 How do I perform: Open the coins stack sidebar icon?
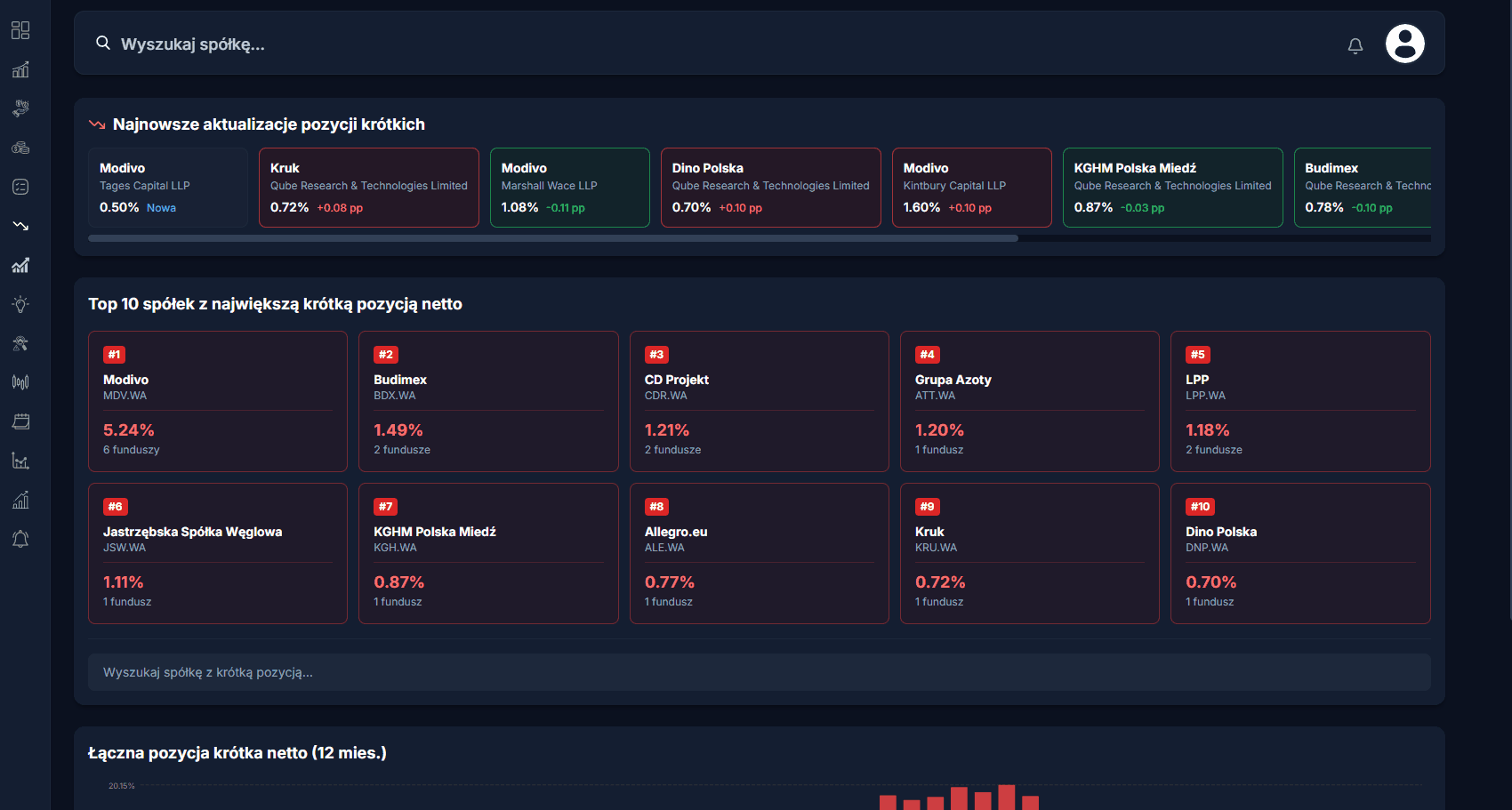pos(20,148)
